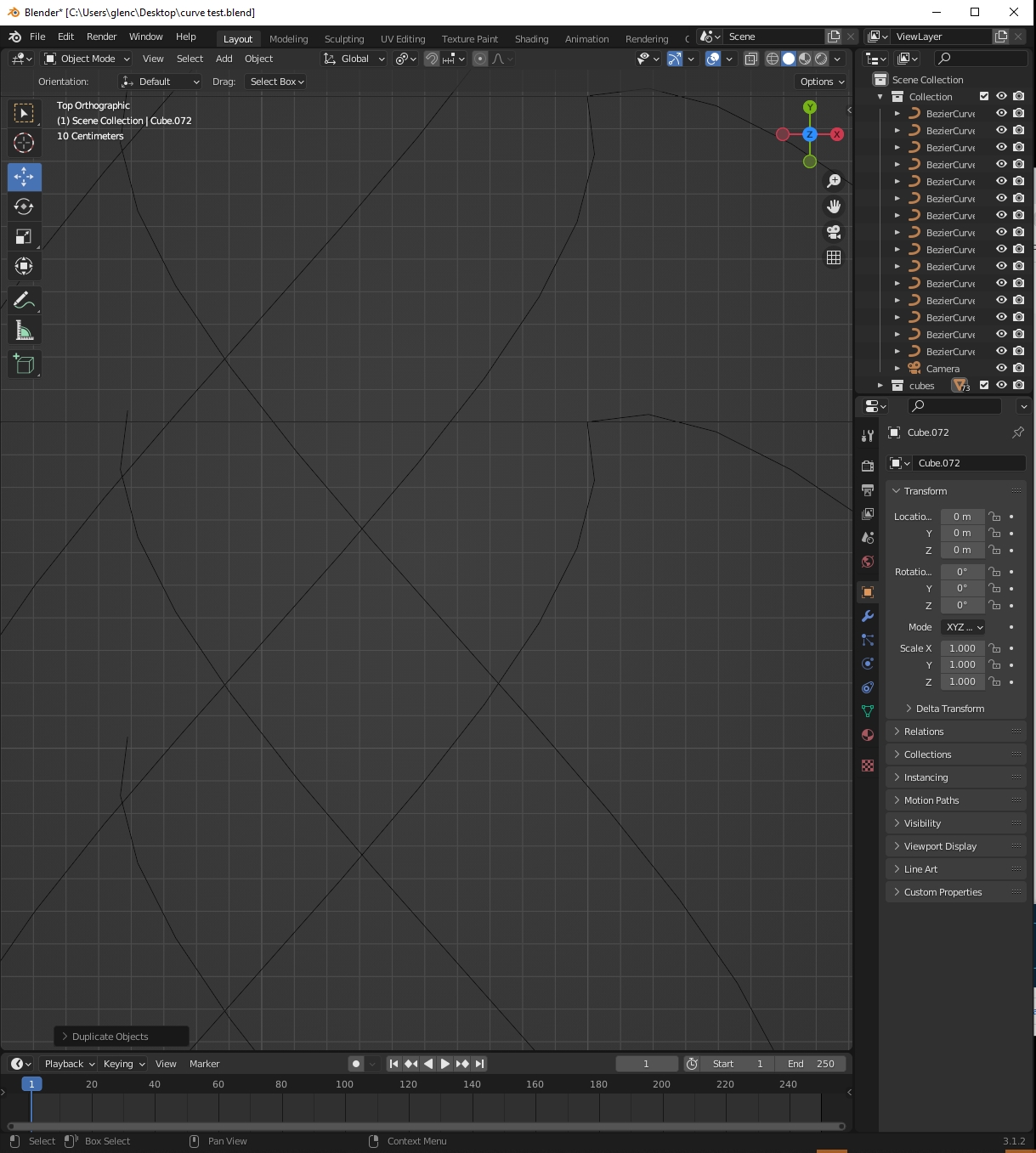The image size is (1036, 1153).
Task: Open the Object Mode dropdown
Action: click(87, 59)
